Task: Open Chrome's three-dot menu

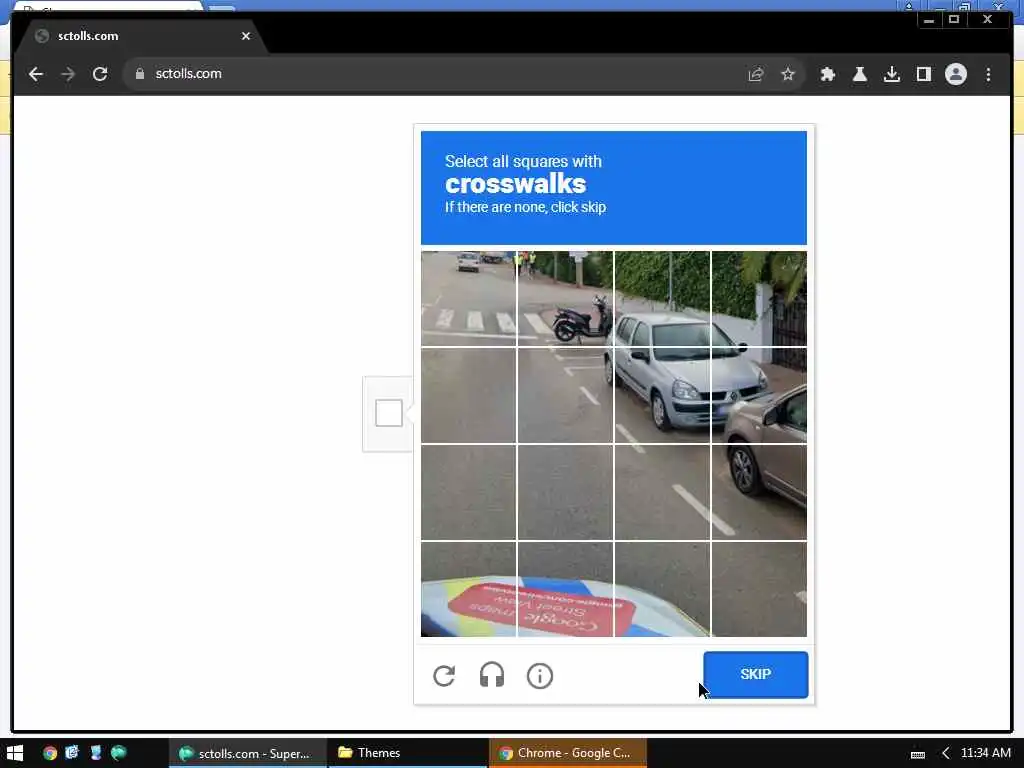Action: pos(988,74)
